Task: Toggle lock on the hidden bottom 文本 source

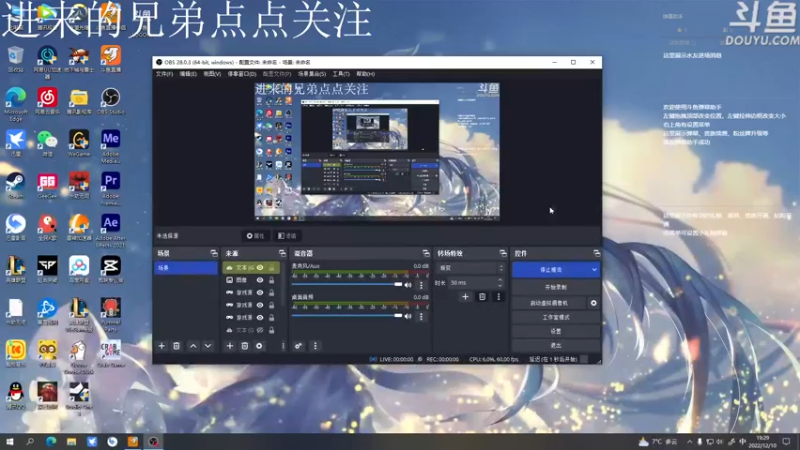Action: pos(271,330)
